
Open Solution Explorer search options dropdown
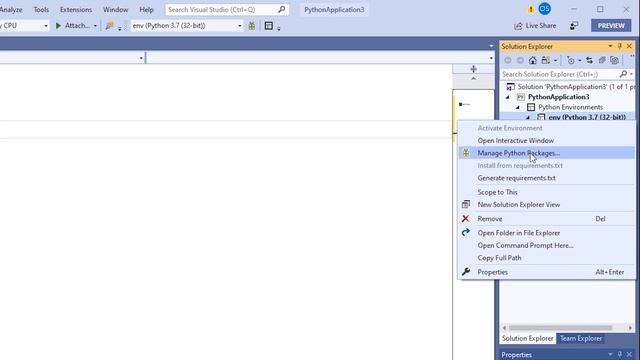point(631,74)
